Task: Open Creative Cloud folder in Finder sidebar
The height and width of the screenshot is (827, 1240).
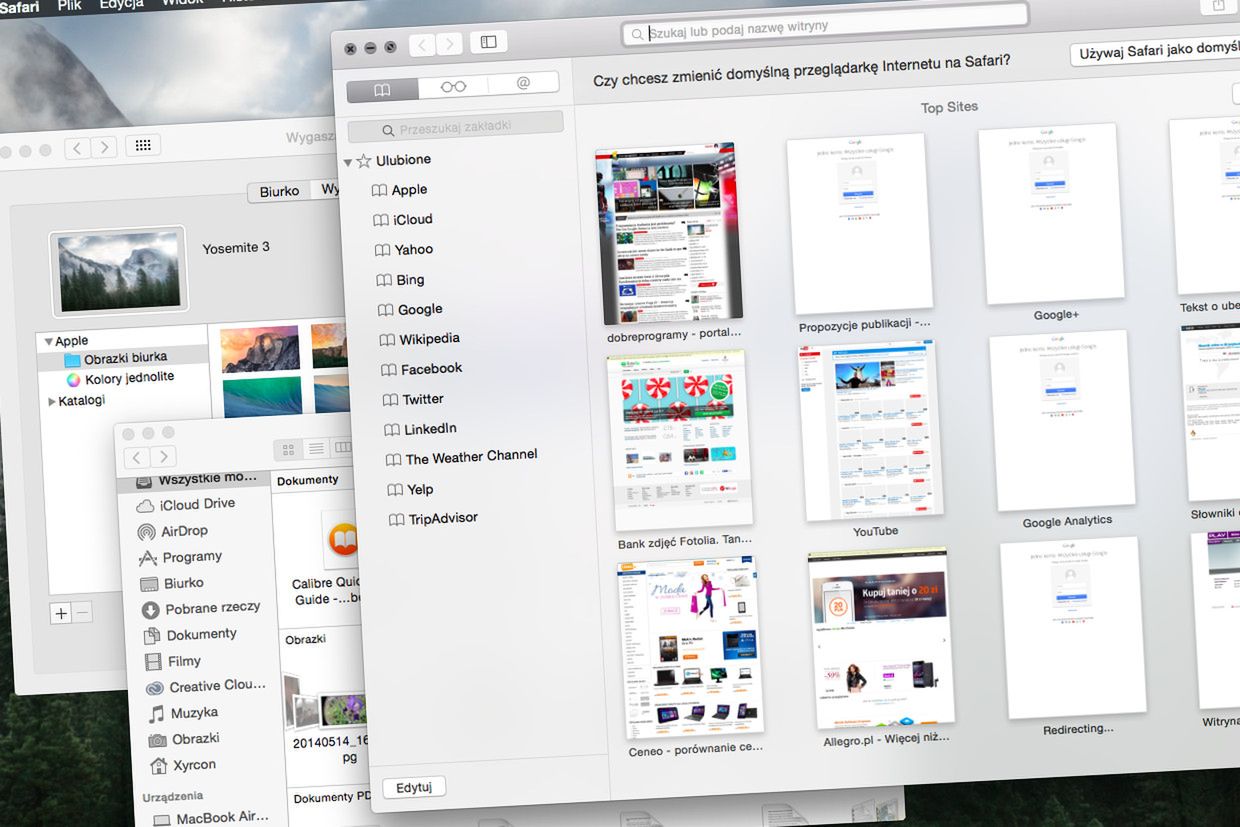Action: coord(206,686)
